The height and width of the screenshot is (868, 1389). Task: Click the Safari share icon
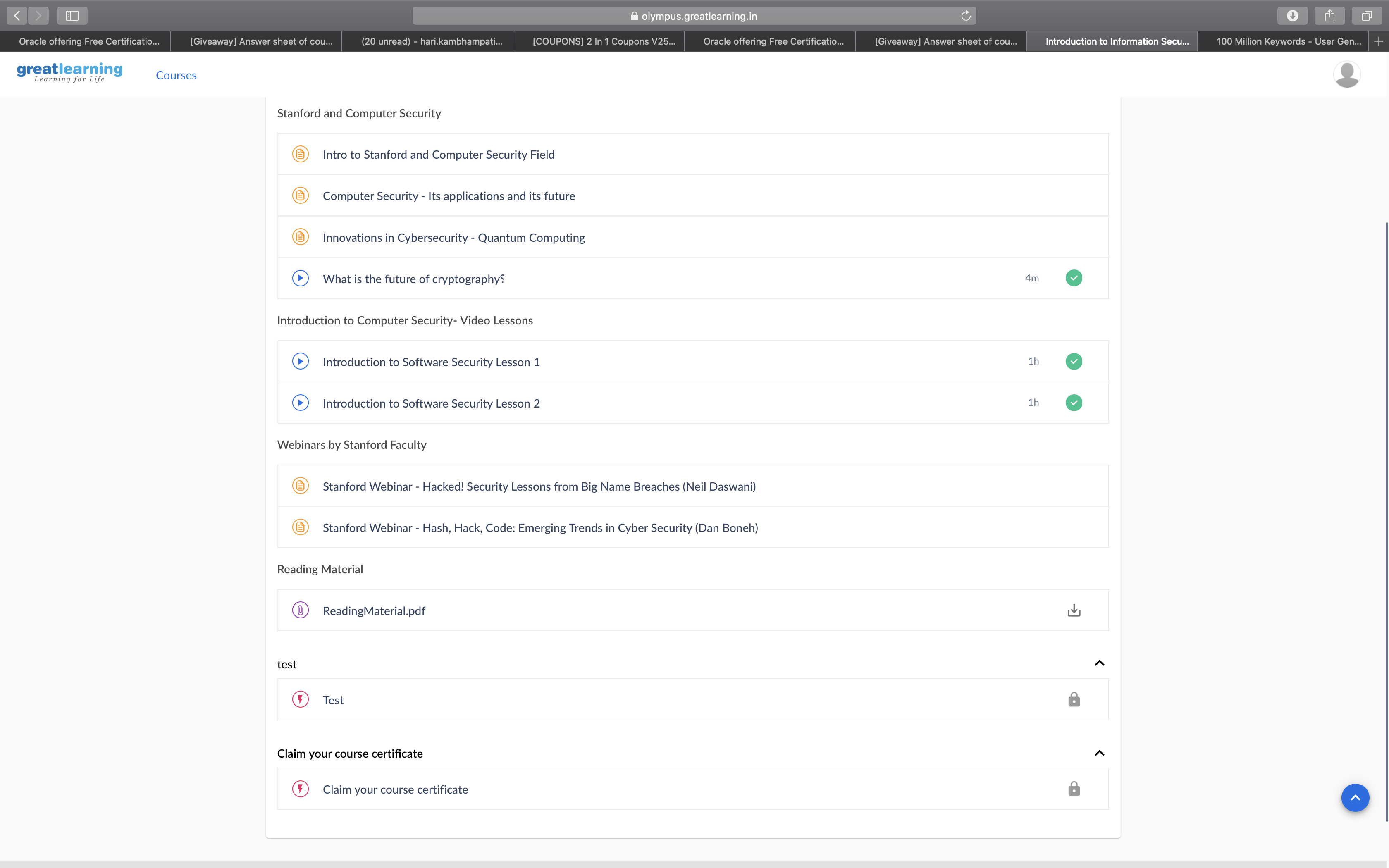coord(1329,16)
